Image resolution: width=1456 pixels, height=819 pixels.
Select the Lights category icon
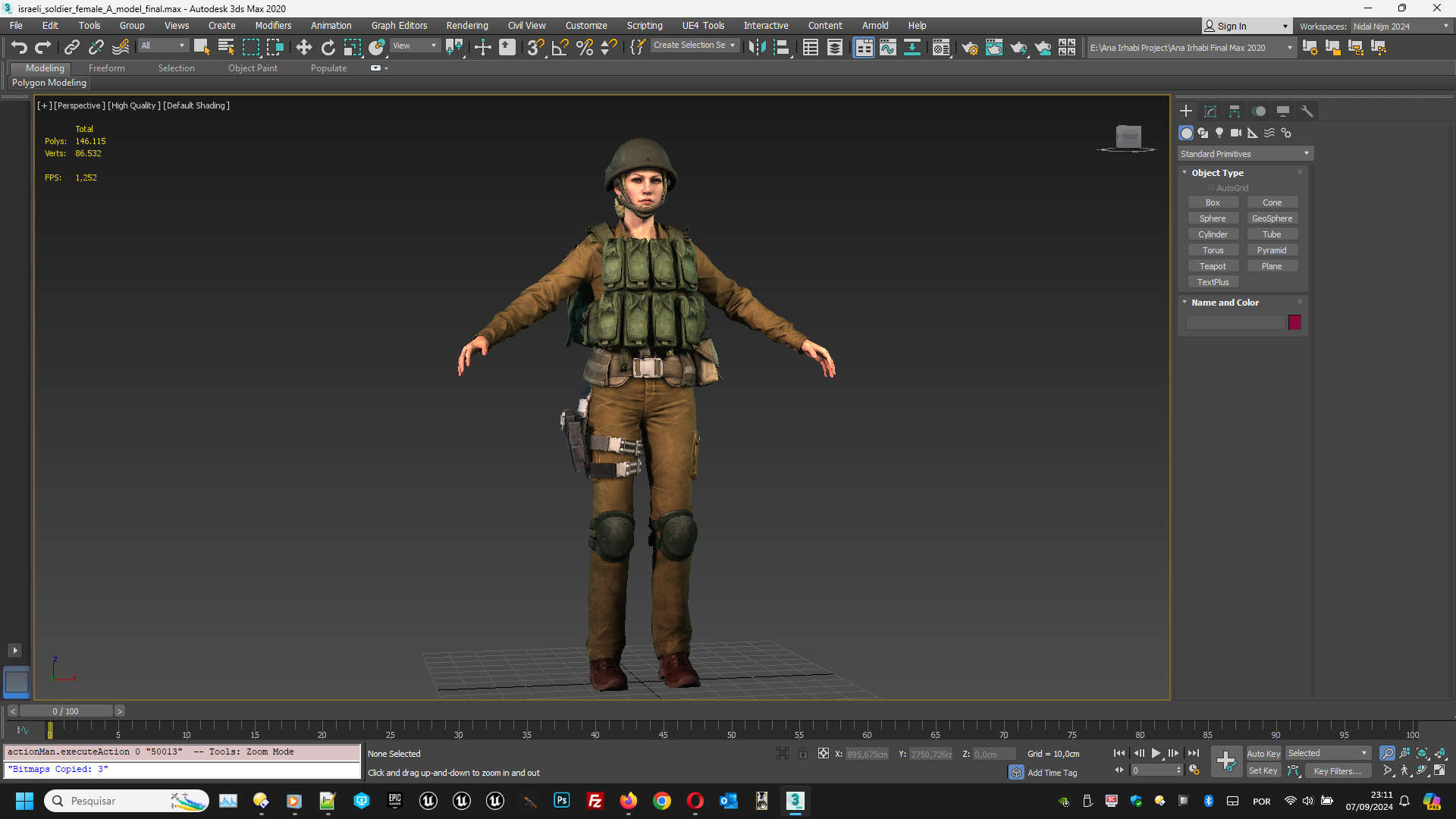pos(1219,133)
